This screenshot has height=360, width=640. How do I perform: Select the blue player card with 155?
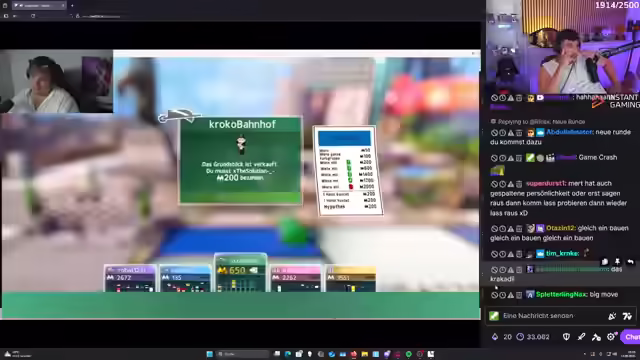point(185,278)
